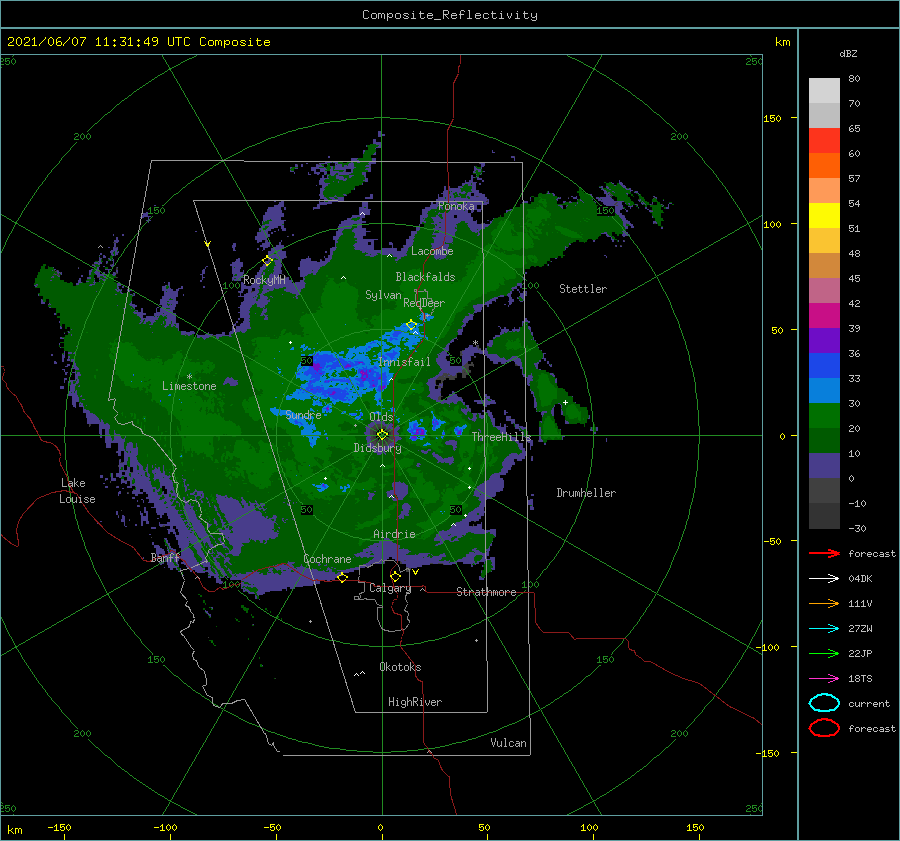Click the cyan 27ZW arrow icon
Screen dimensions: 900x841
[x=824, y=629]
